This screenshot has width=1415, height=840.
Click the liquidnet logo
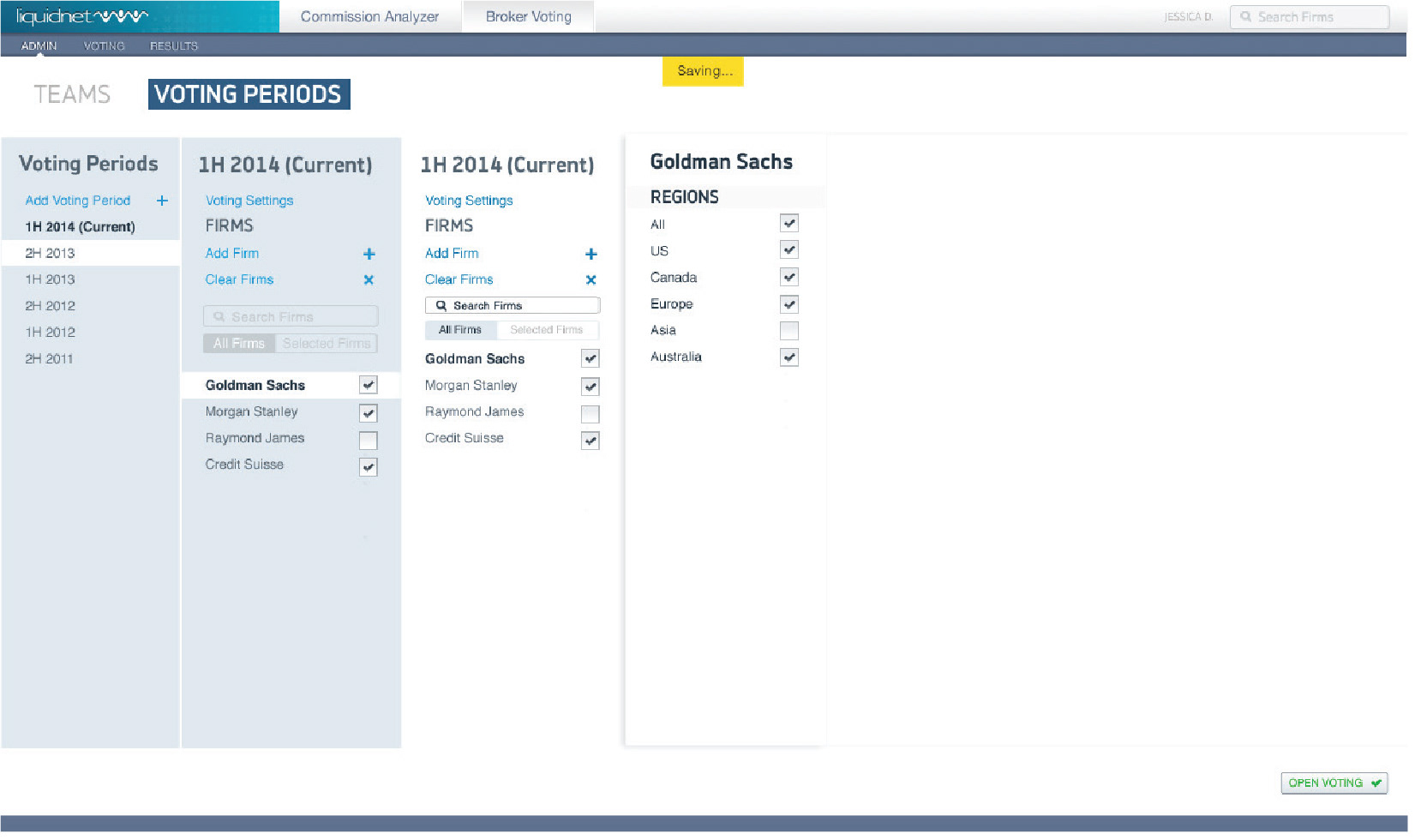(82, 16)
